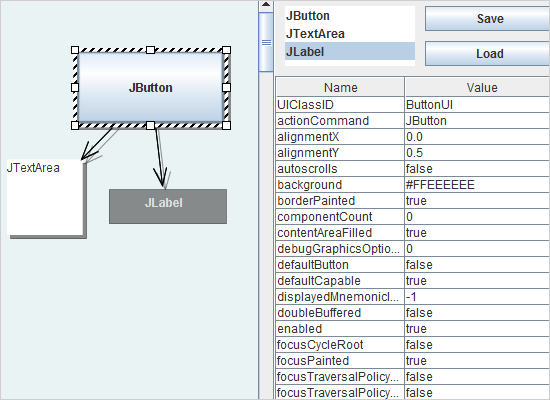Click the bottom-right resize handle of JButton

227,125
